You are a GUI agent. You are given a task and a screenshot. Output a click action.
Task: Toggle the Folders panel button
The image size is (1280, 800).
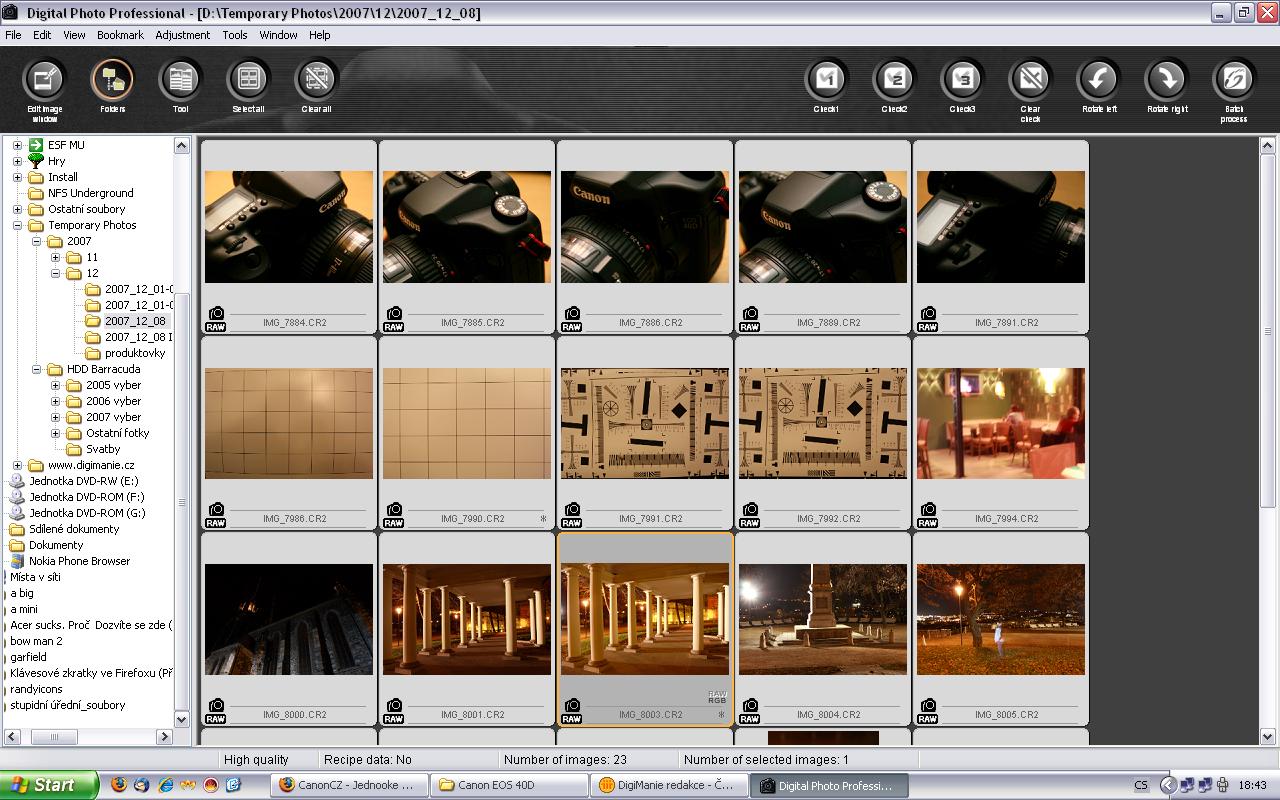click(x=112, y=80)
